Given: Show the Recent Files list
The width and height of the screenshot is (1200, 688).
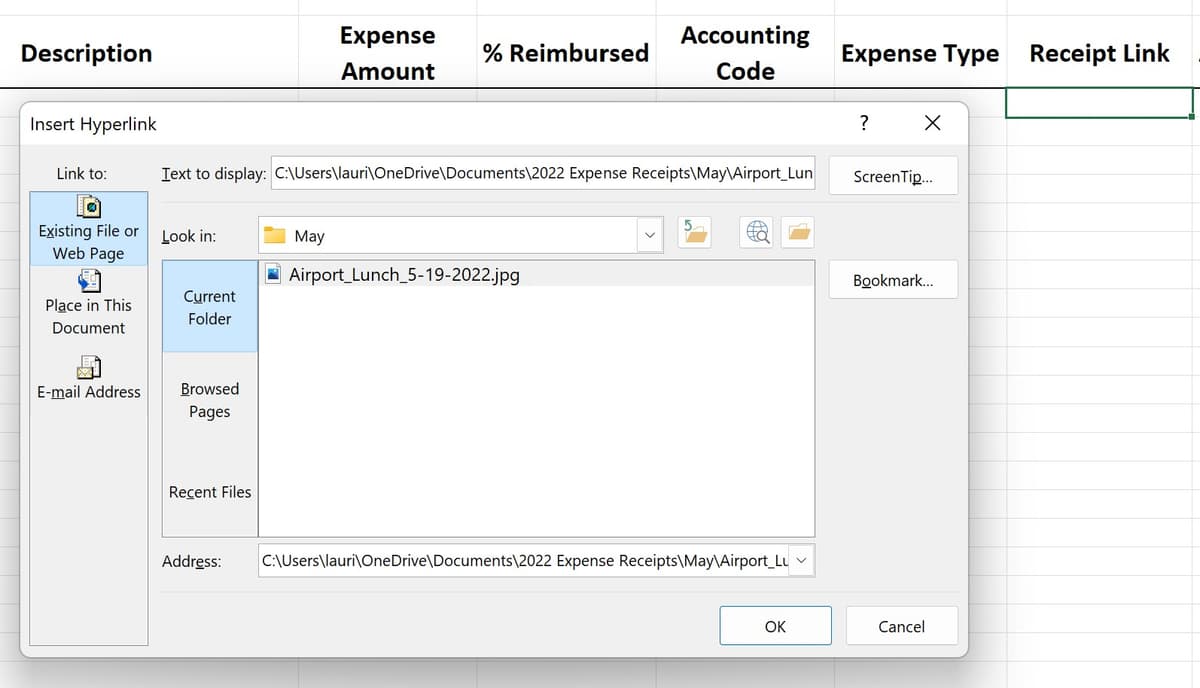Looking at the screenshot, I should click(x=209, y=492).
